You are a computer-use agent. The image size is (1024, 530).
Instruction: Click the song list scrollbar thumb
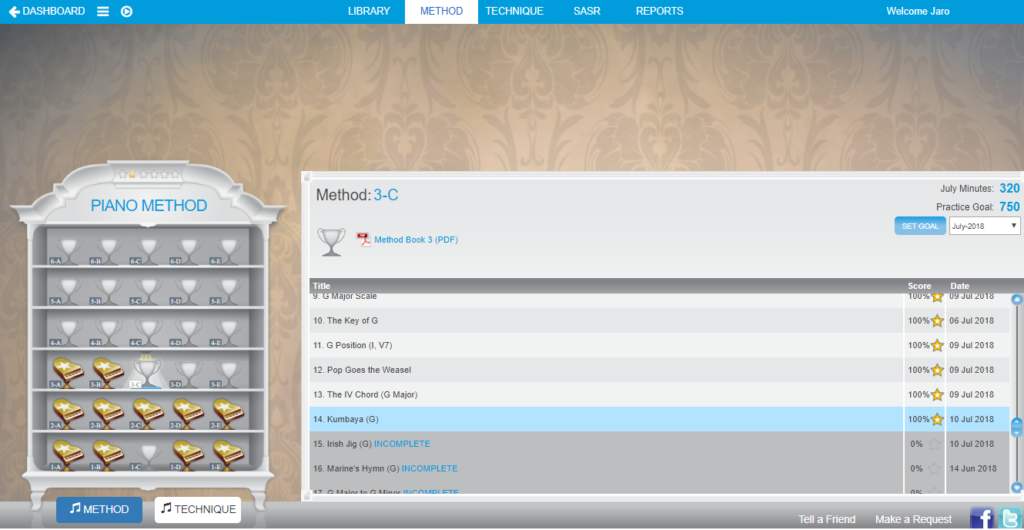[1016, 427]
